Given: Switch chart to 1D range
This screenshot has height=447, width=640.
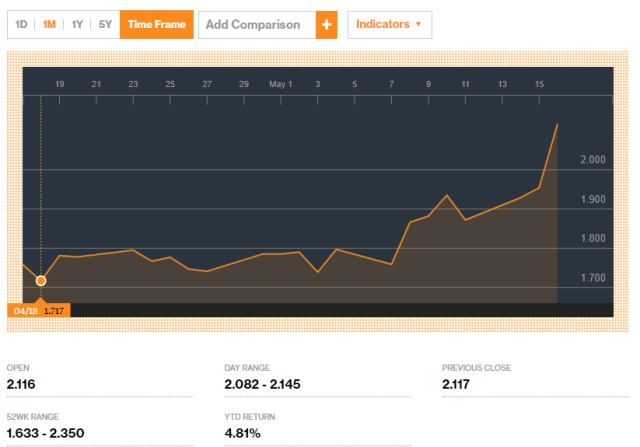Looking at the screenshot, I should (x=21, y=25).
